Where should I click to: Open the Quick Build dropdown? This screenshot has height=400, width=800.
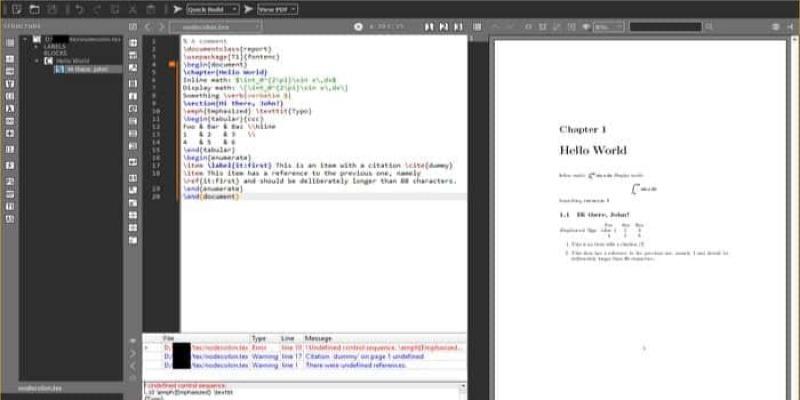point(211,8)
